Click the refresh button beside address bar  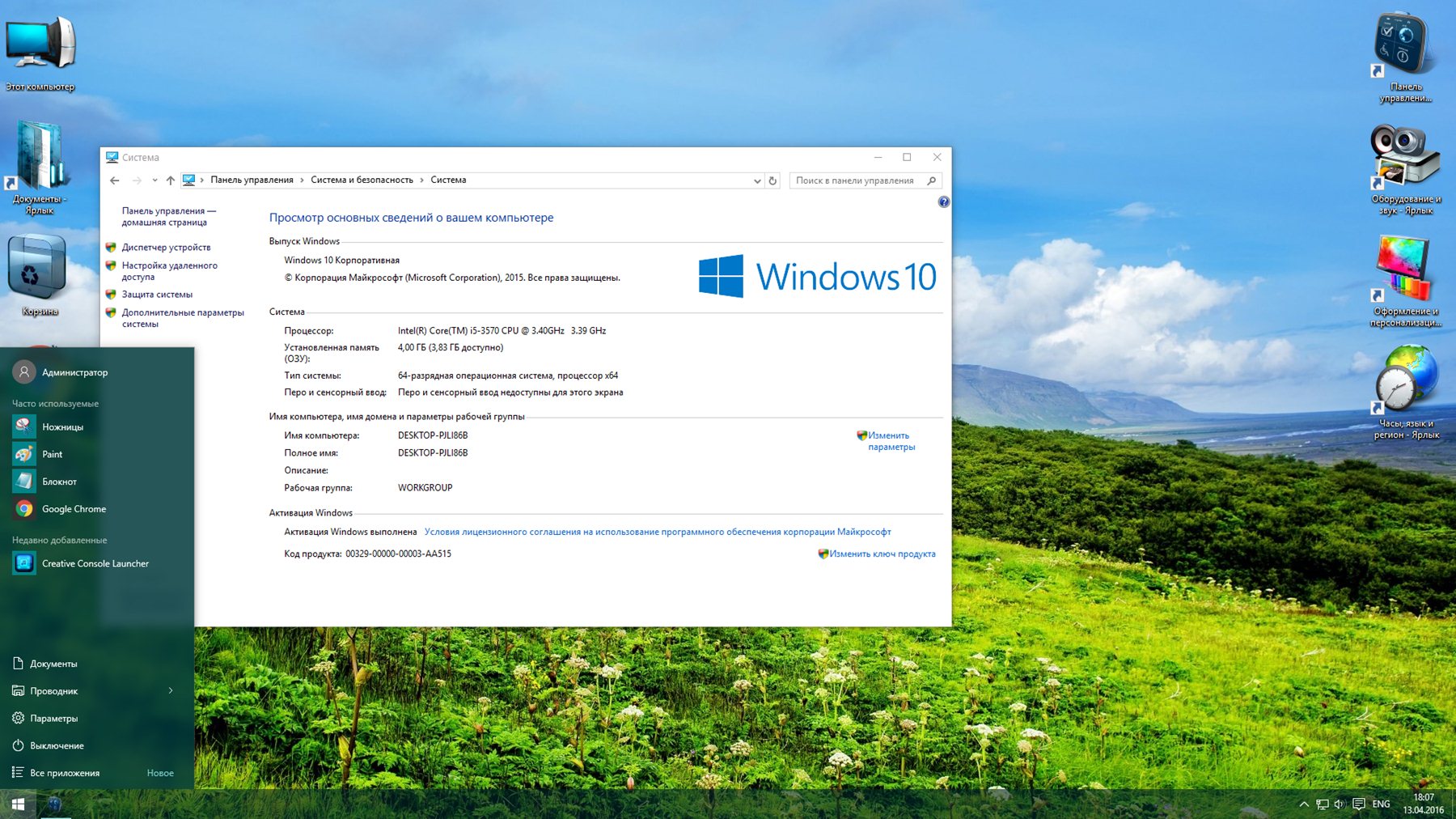[x=772, y=180]
